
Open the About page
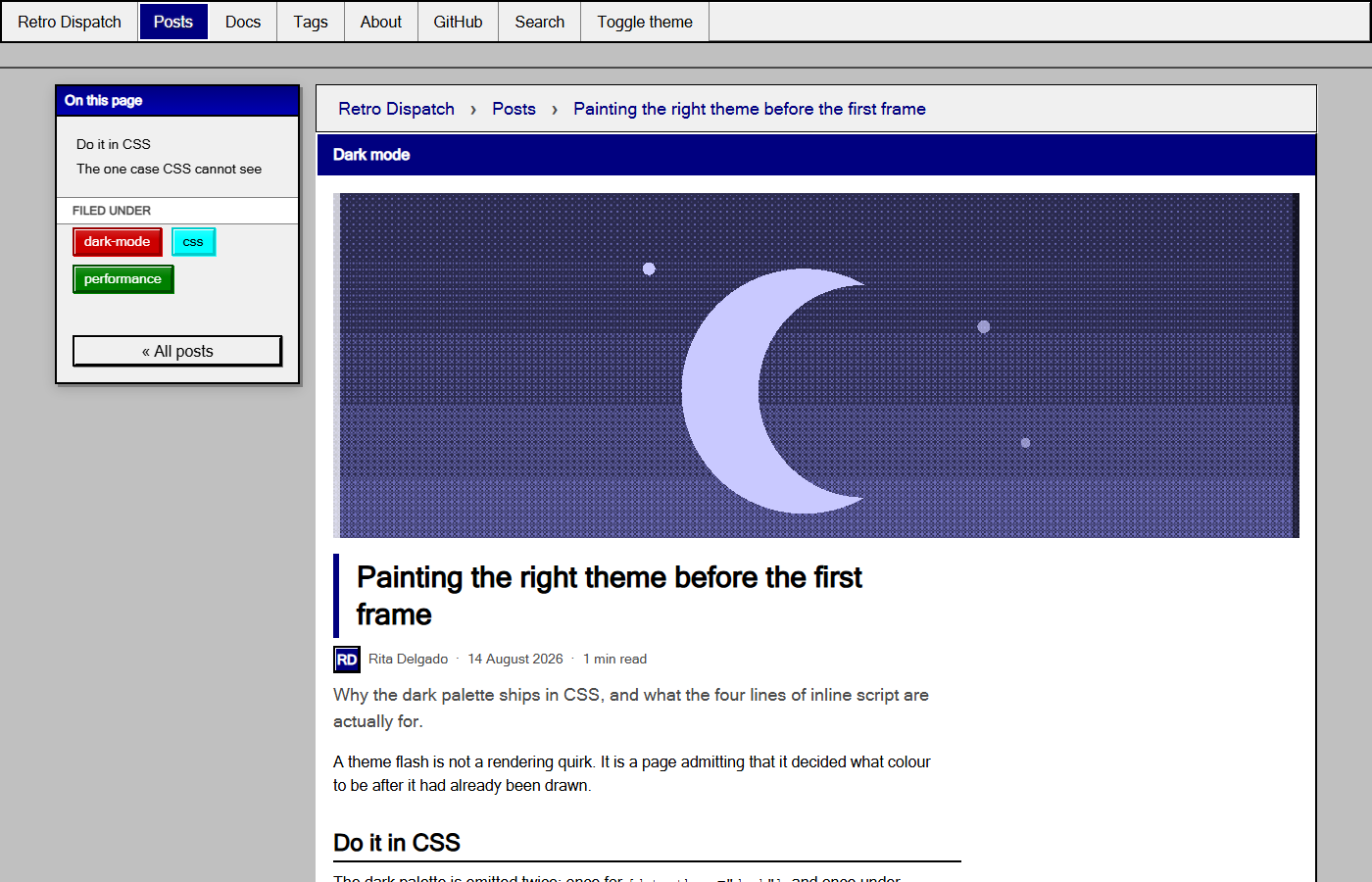[x=381, y=22]
